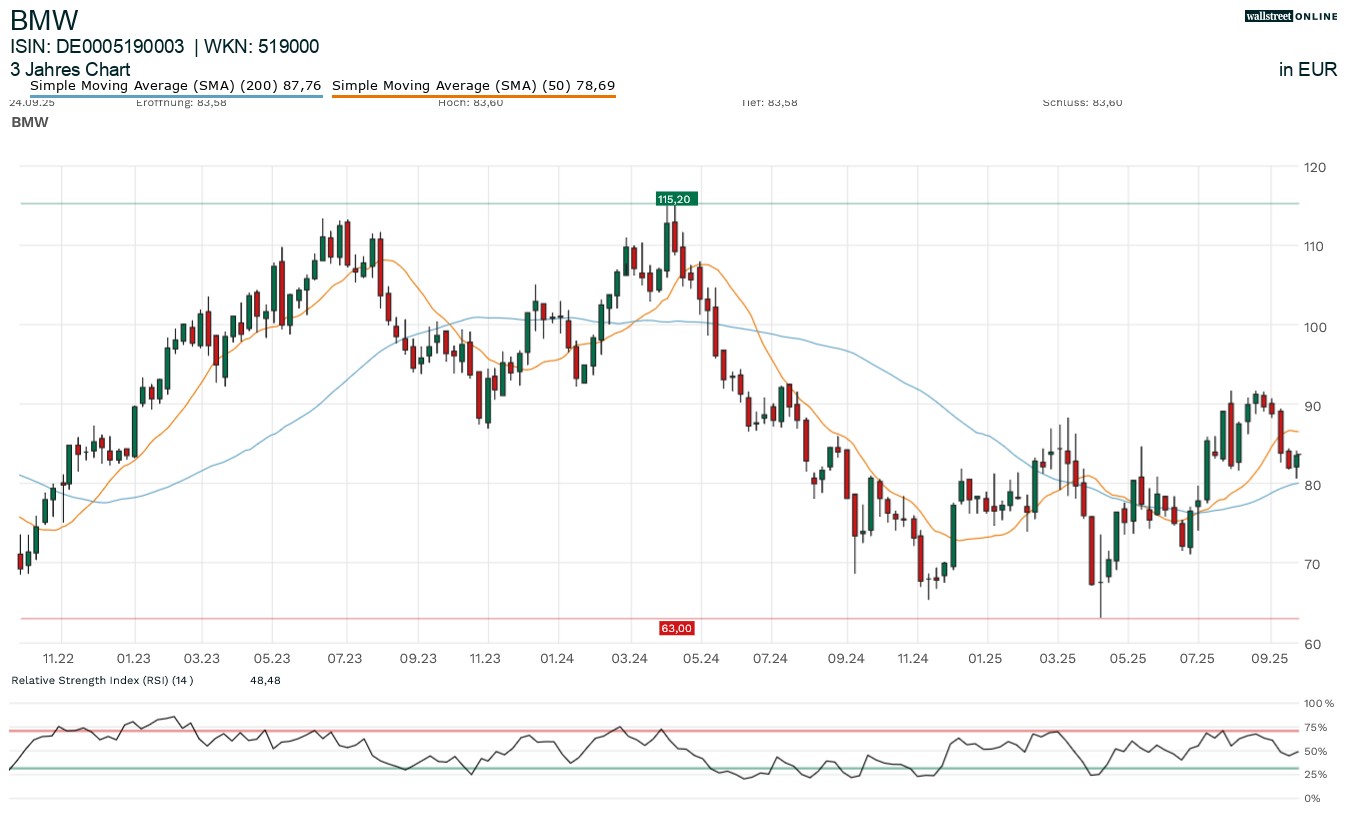This screenshot has width=1349, height=831.
Task: Click the 80 price axis label
Action: click(1312, 485)
